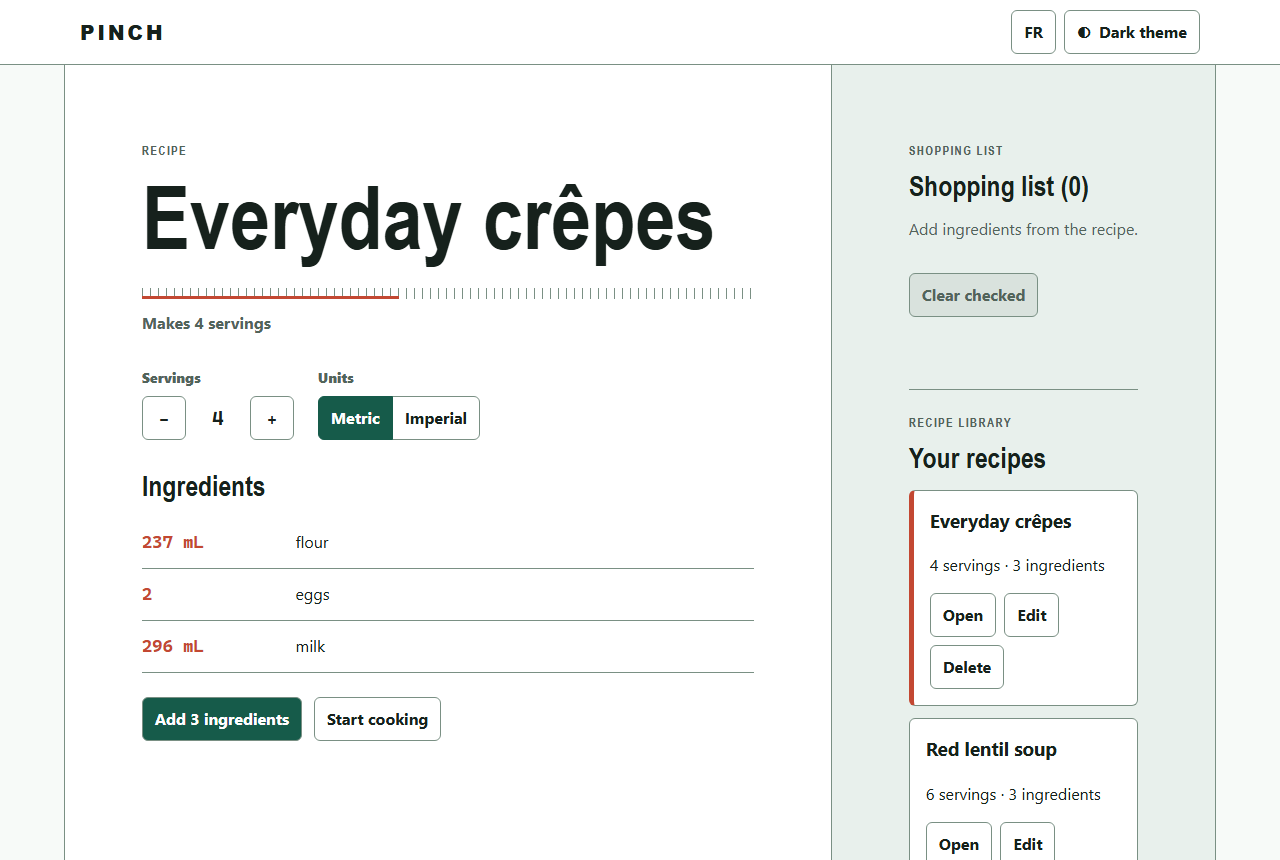The image size is (1280, 860).
Task: Open the Everyday crêpes recipe card
Action: (x=963, y=615)
